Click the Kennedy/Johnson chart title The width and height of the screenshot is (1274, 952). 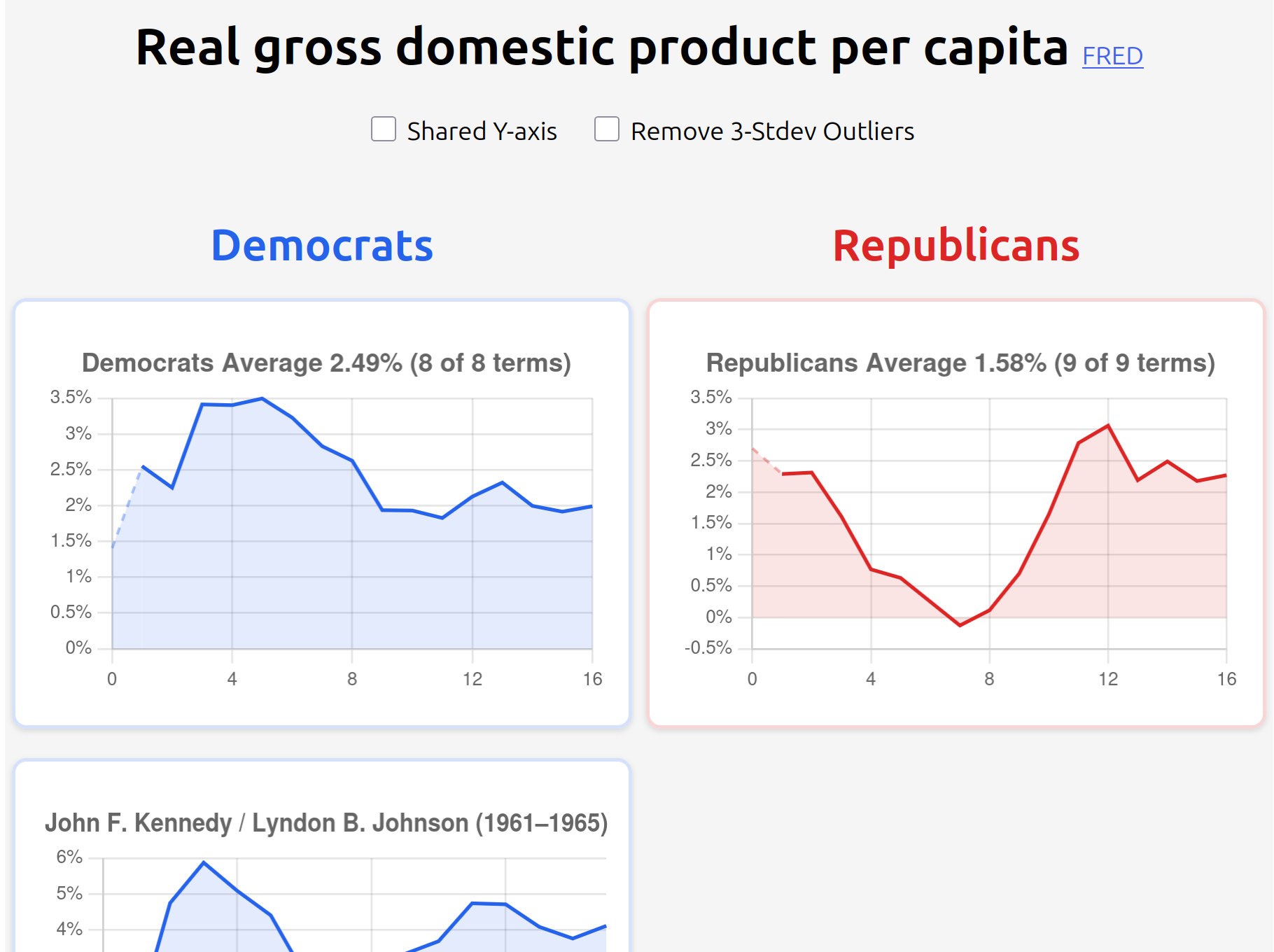click(329, 822)
